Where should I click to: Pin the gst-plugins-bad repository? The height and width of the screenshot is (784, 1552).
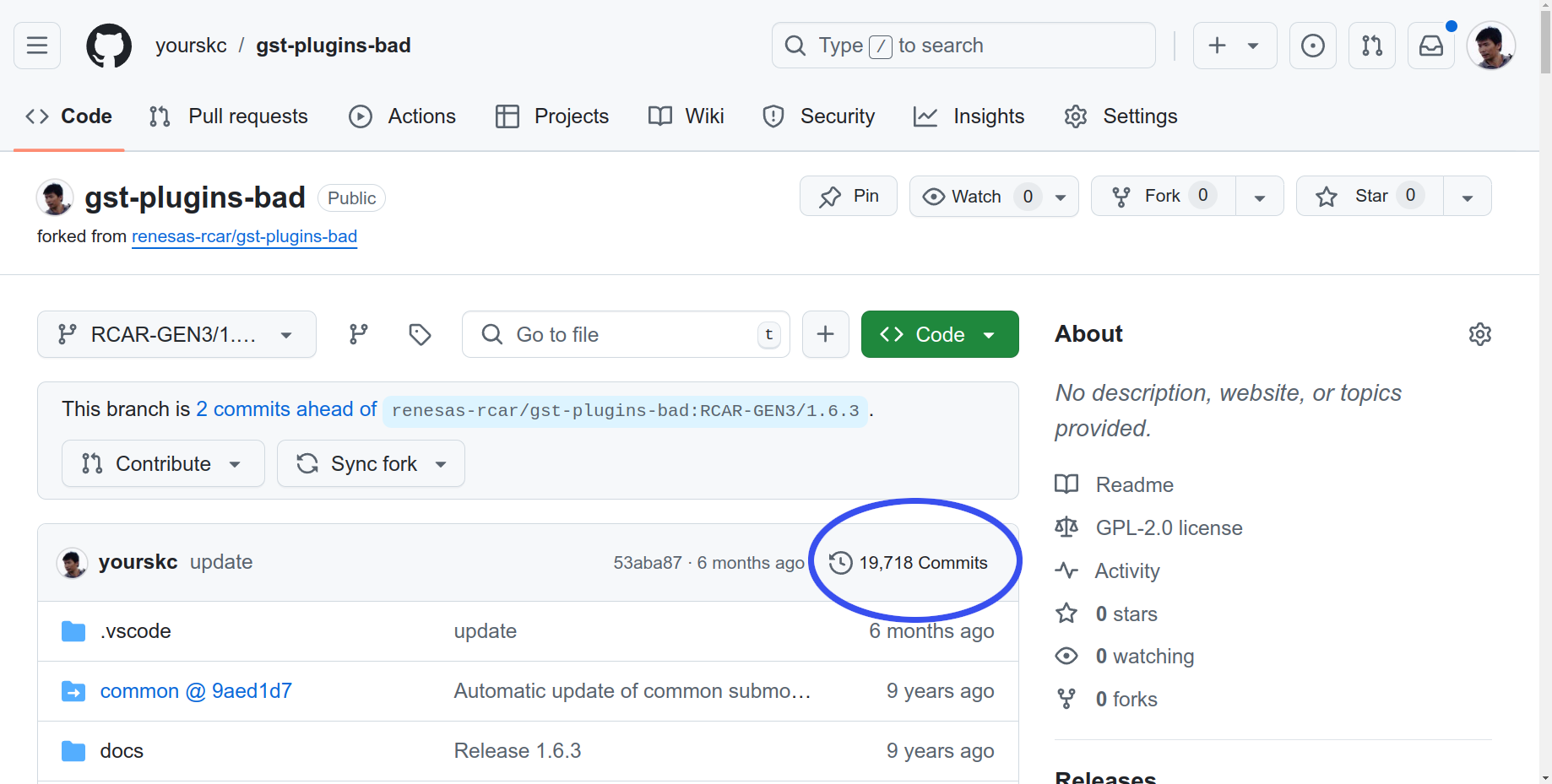pos(848,197)
